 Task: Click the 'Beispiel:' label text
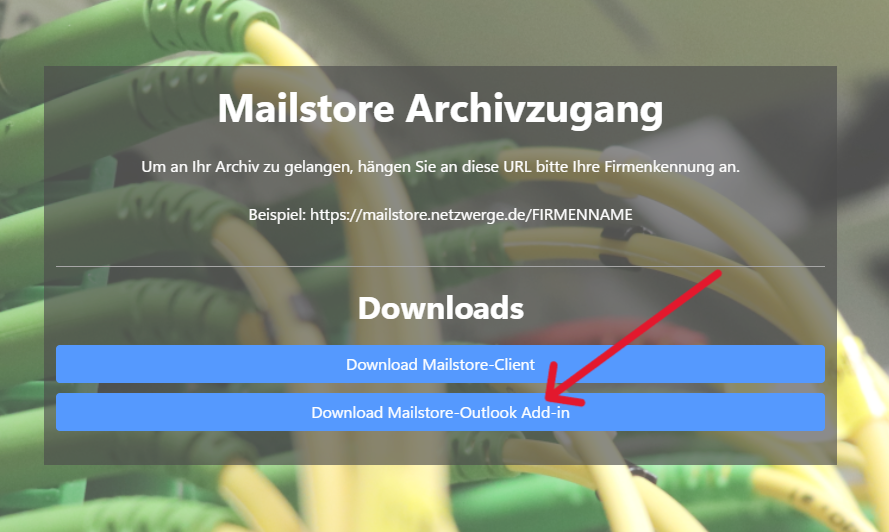[277, 215]
